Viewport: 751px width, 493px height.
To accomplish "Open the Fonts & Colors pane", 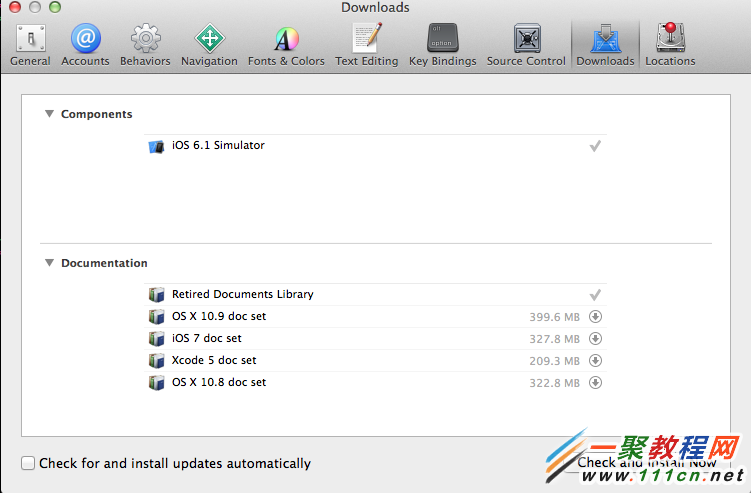I will 286,45.
